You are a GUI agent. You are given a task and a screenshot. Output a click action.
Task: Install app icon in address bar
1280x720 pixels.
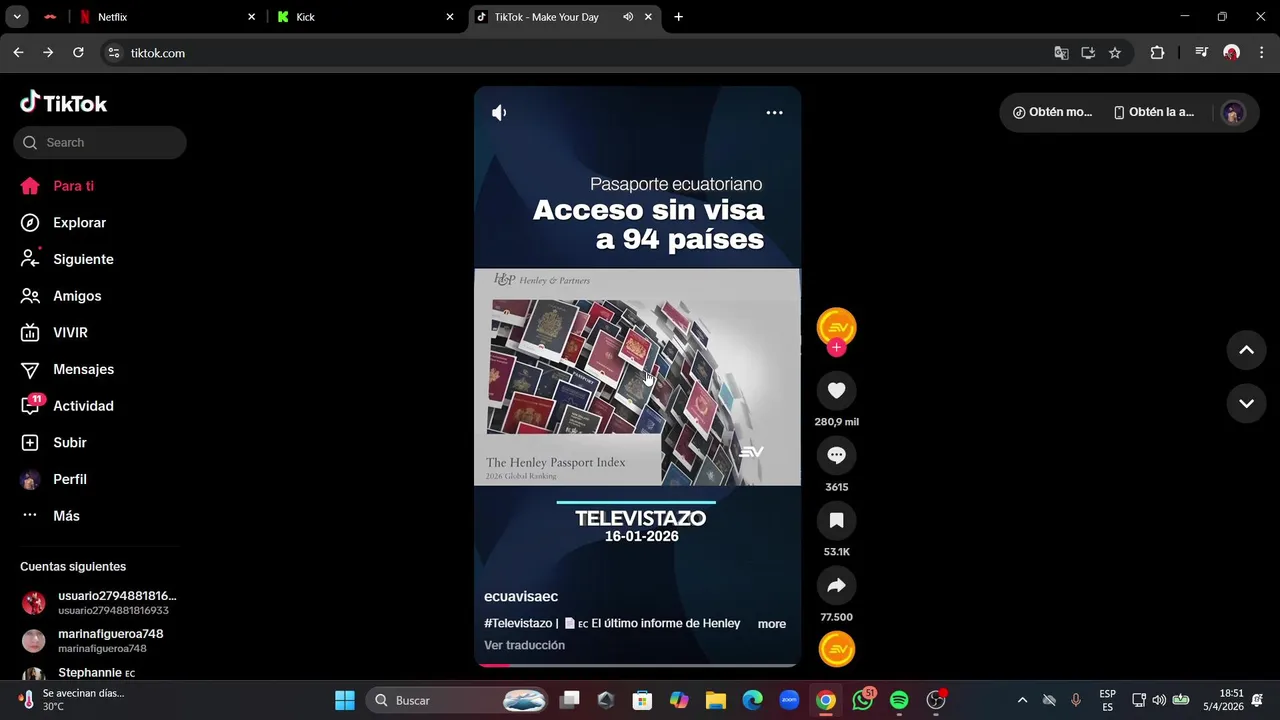pos(1088,53)
